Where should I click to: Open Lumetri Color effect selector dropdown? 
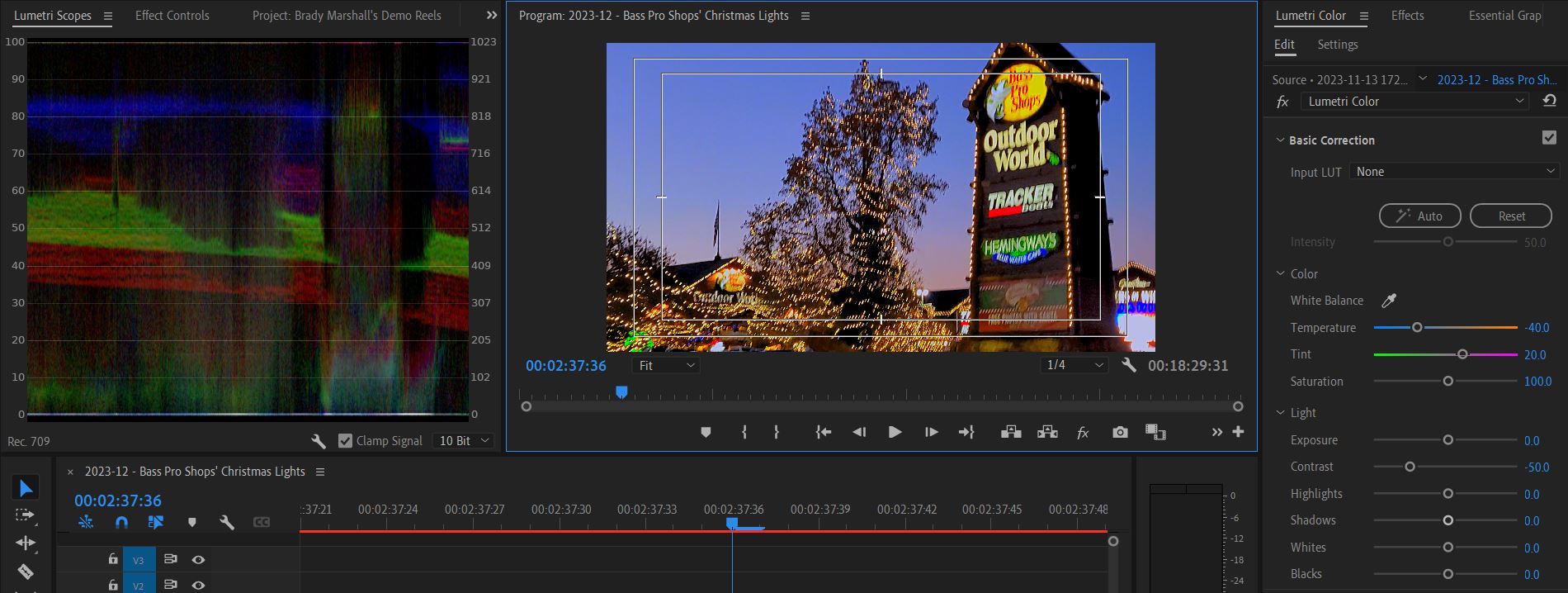pos(1416,101)
